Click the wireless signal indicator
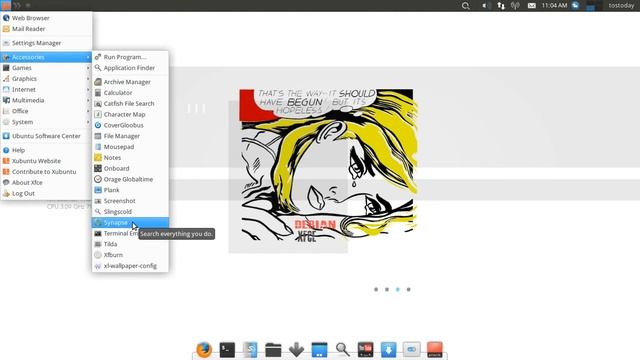This screenshot has height=360, width=640. point(515,6)
